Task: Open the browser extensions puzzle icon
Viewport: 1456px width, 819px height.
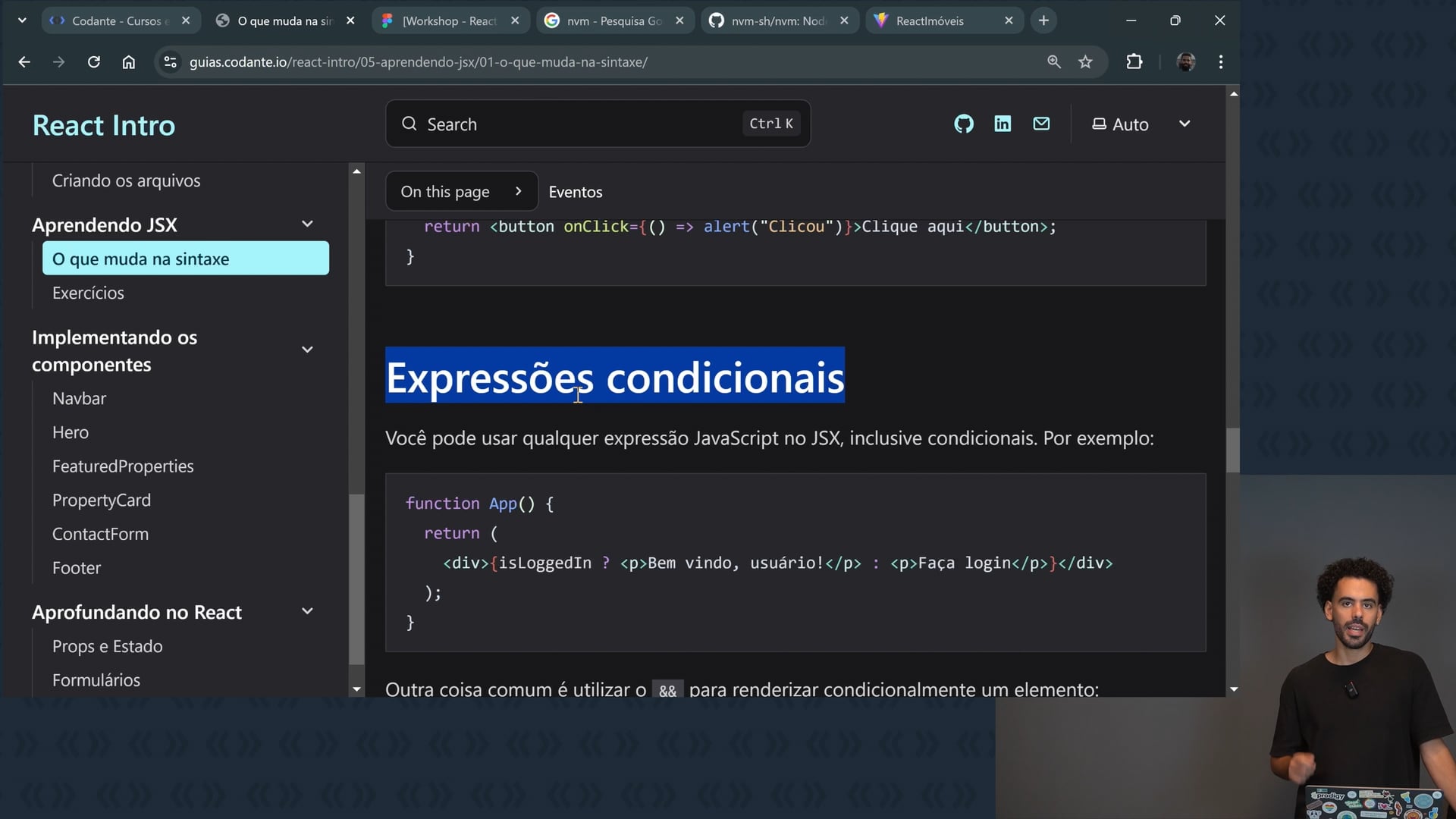Action: point(1134,62)
